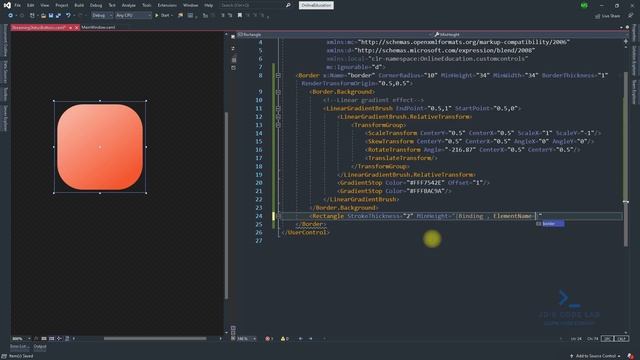Click the document tab list dropdown arrow
The image size is (640, 360).
pos(621,27)
